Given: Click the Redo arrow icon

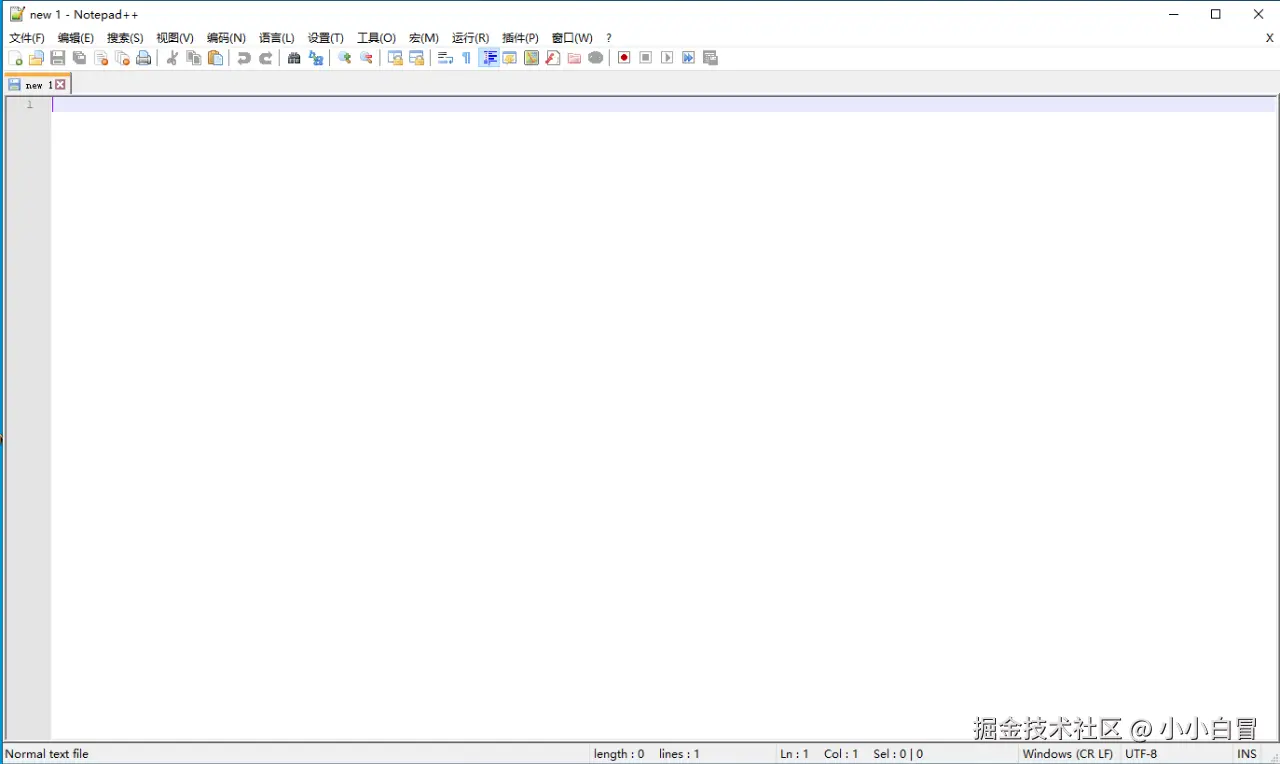Looking at the screenshot, I should (266, 58).
